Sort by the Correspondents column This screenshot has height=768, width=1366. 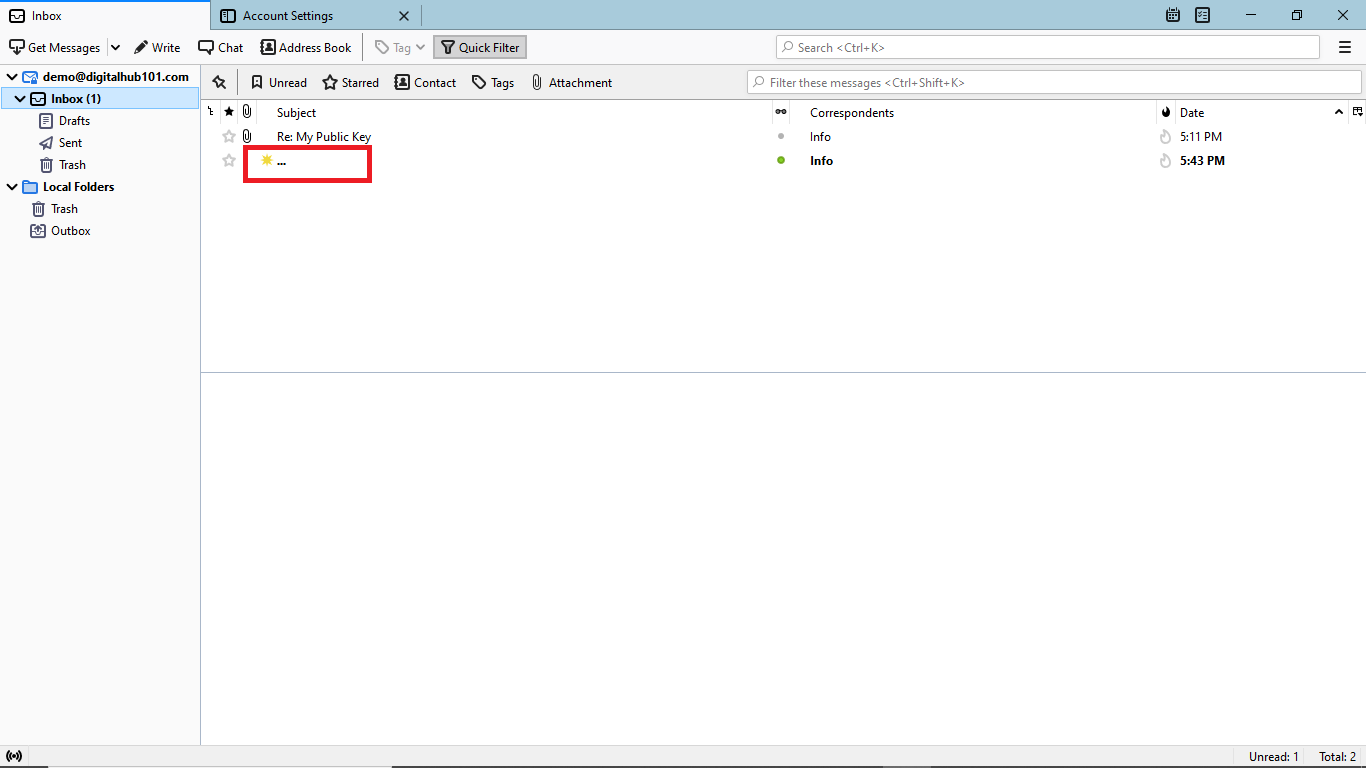pos(973,112)
